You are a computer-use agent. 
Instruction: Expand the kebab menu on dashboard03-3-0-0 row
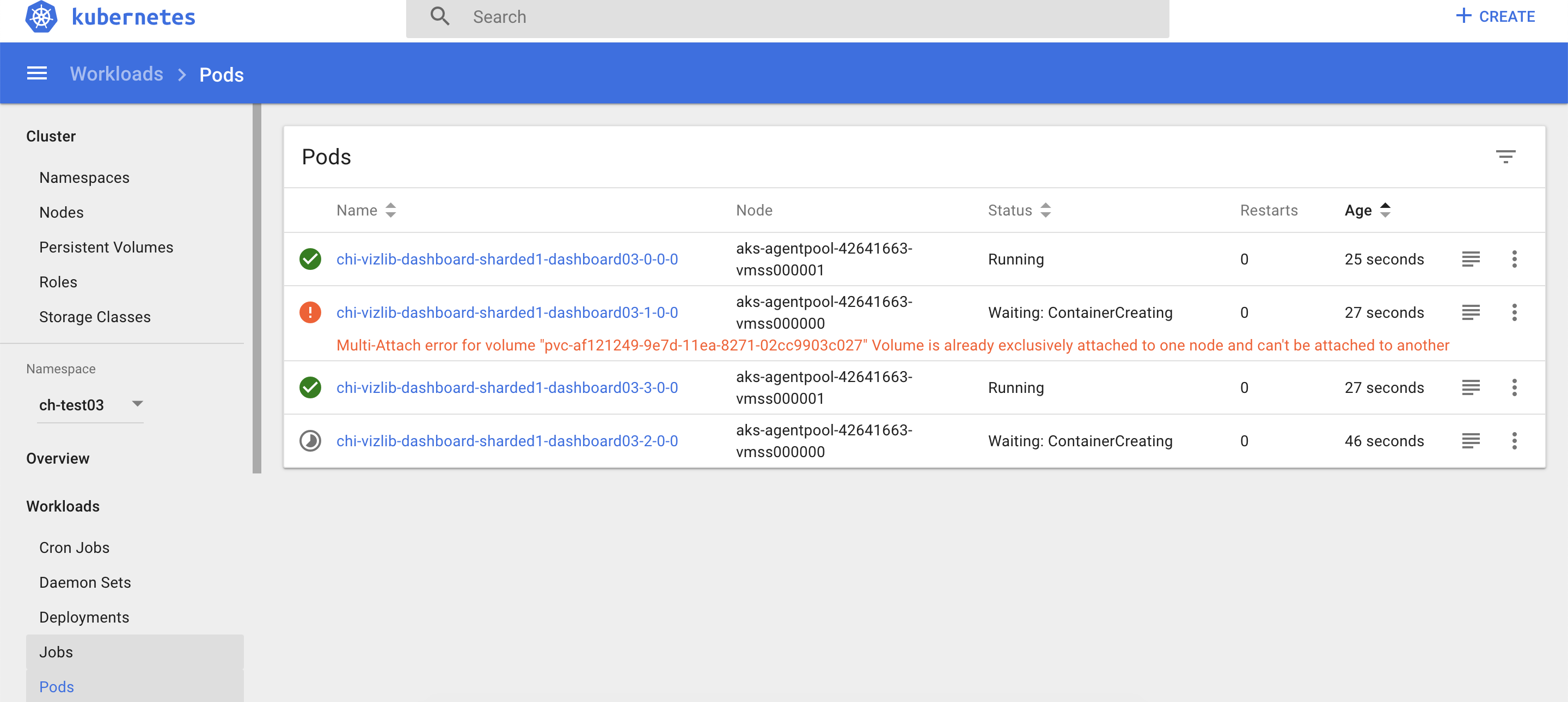click(1515, 387)
